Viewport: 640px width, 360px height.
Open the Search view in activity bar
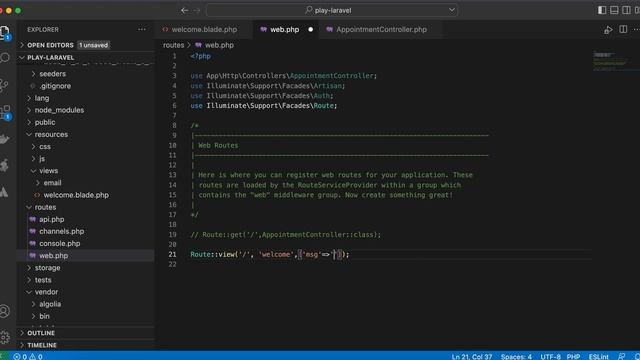[5, 58]
